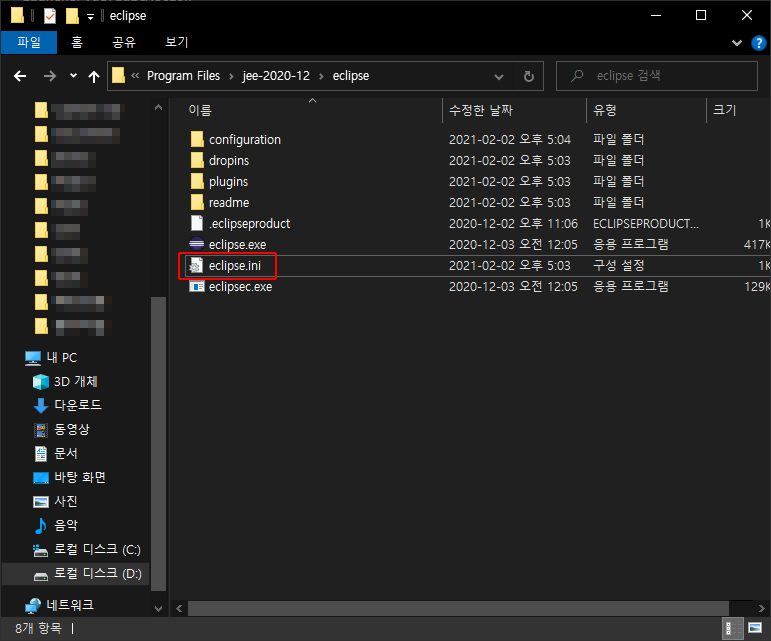Open 동영상 in the navigation pane

[x=62, y=429]
